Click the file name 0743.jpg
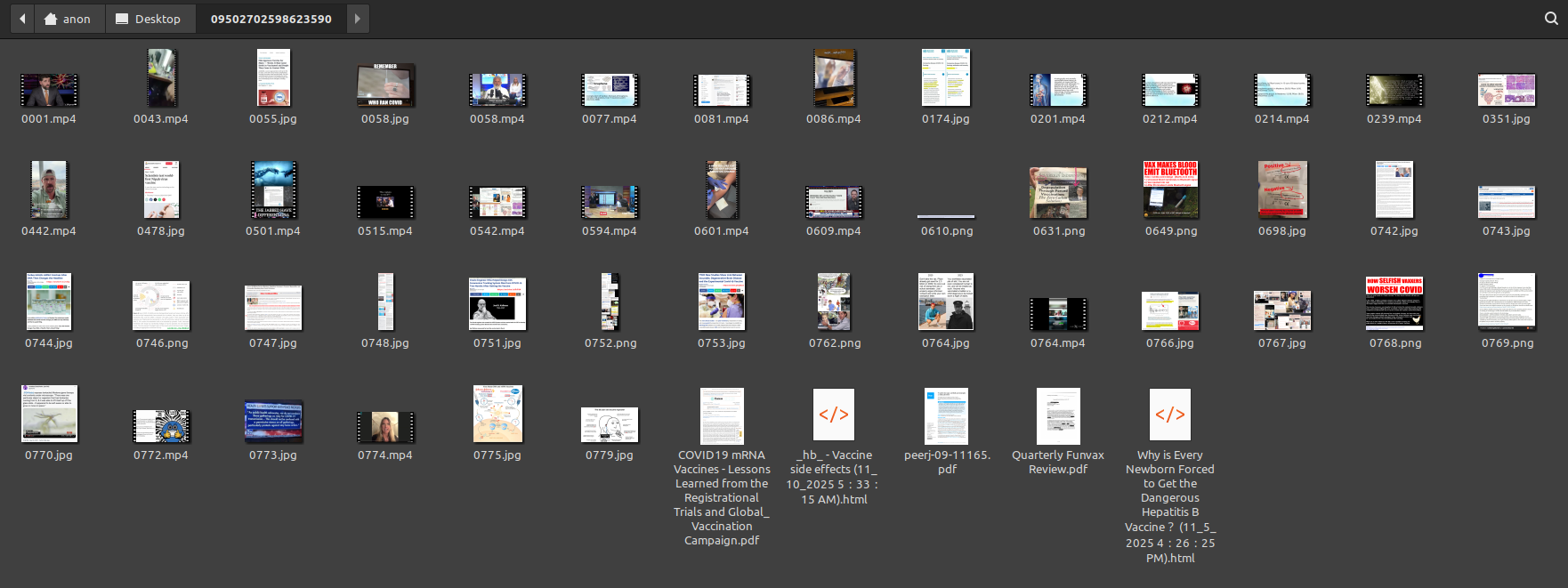The width and height of the screenshot is (1568, 588). tap(1507, 231)
